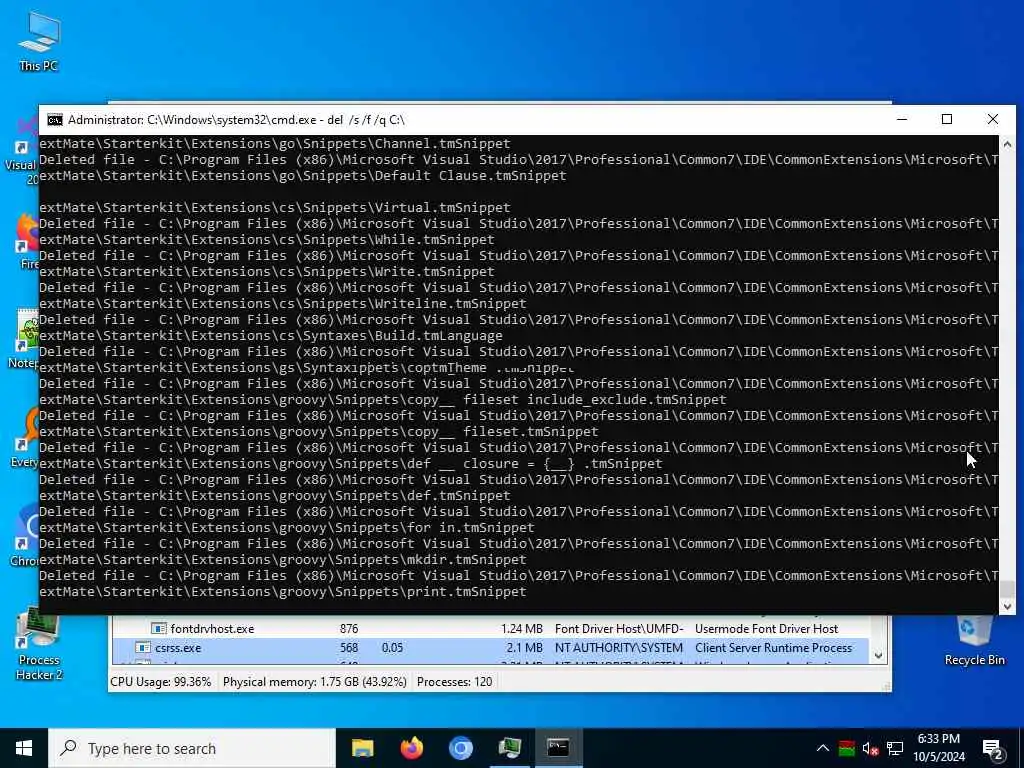Viewport: 1024px width, 768px height.
Task: Click Processes: 120 status bar entry
Action: (455, 682)
